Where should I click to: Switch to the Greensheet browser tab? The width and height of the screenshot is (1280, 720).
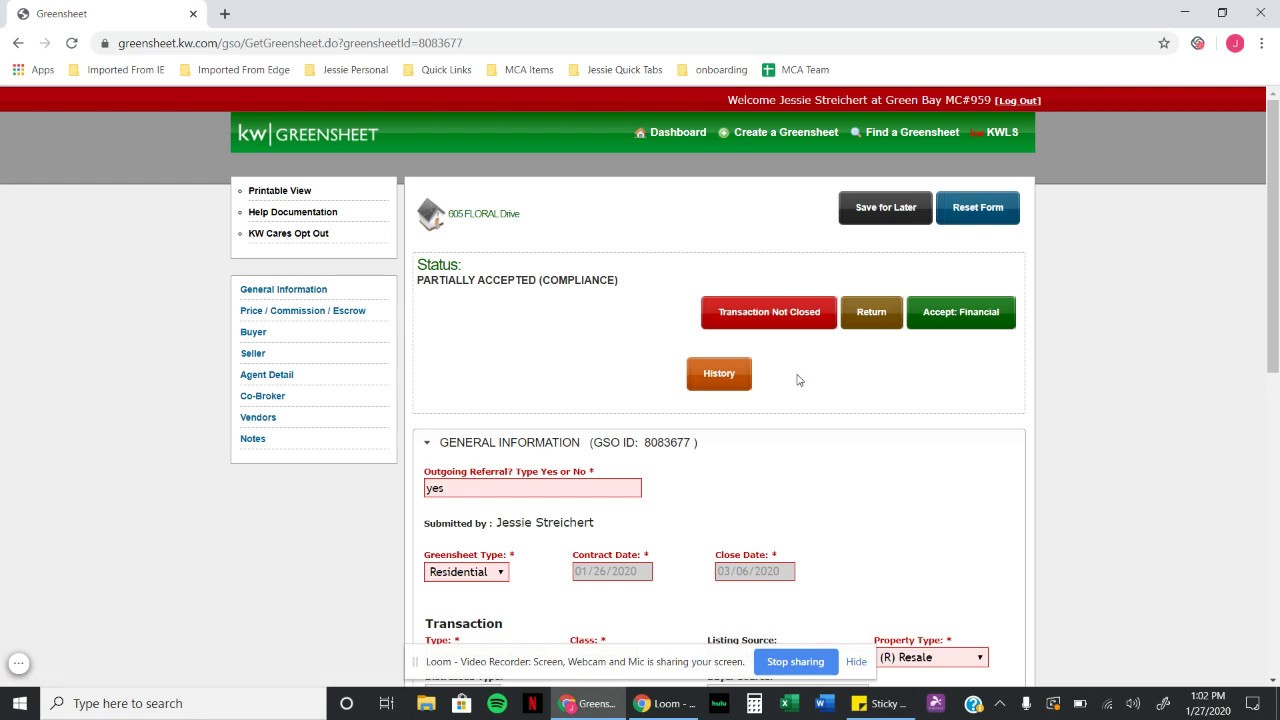point(104,14)
